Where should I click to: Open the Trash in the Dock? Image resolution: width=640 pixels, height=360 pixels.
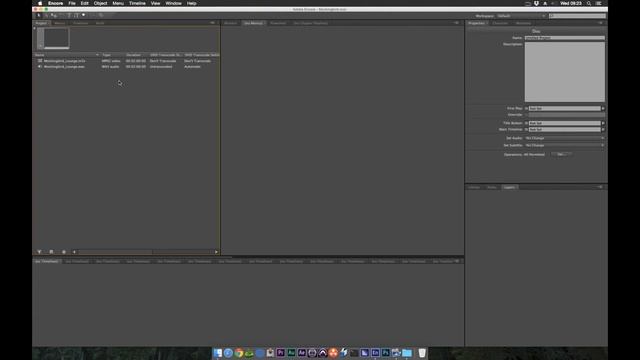[422, 353]
